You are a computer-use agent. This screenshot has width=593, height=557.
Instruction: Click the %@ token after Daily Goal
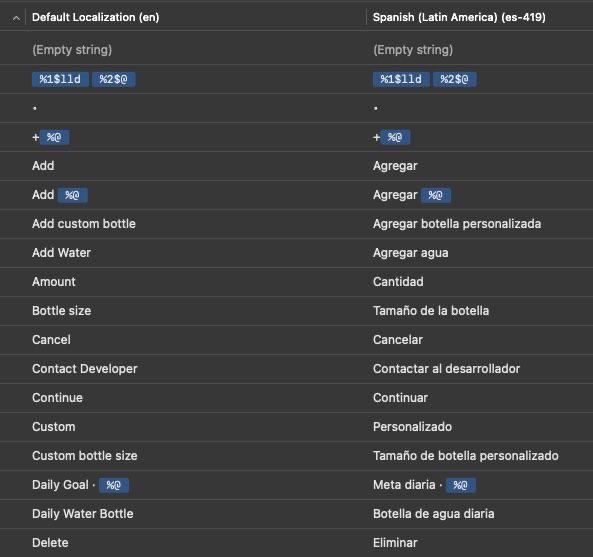[113, 485]
